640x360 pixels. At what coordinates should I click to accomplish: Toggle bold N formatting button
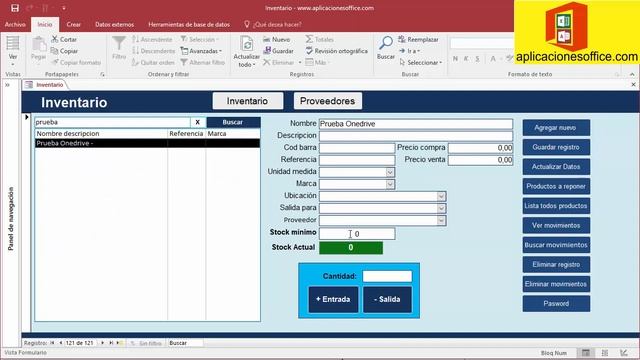(x=456, y=59)
